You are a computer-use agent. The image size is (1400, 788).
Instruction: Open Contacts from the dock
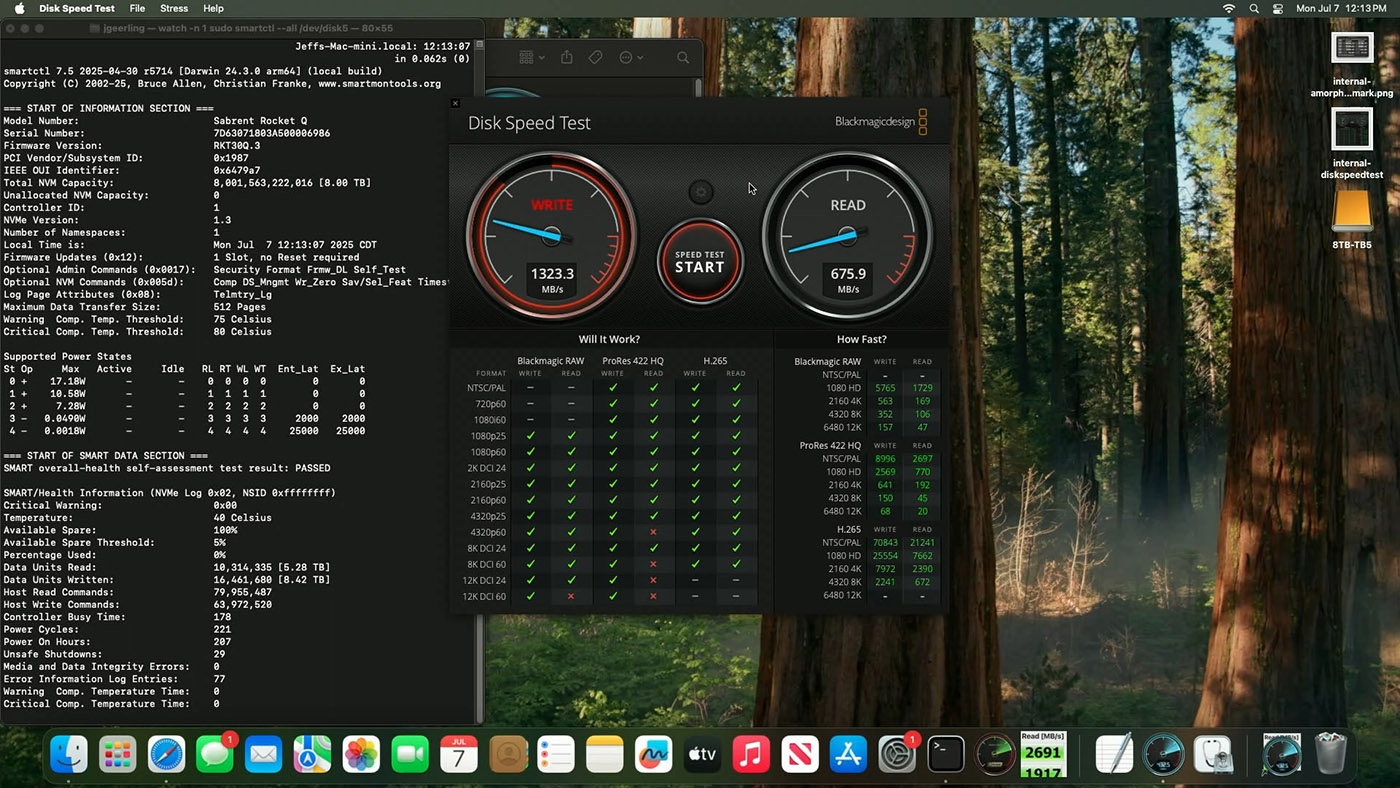click(508, 754)
